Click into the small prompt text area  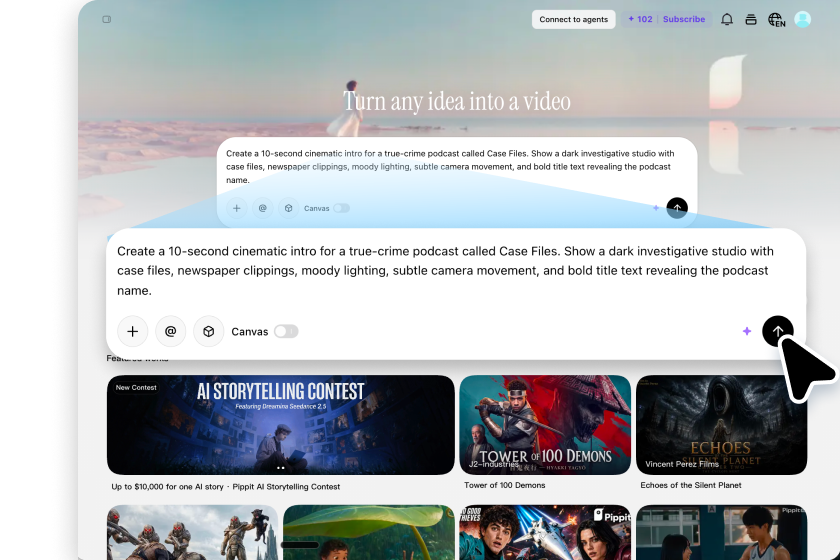pos(450,167)
